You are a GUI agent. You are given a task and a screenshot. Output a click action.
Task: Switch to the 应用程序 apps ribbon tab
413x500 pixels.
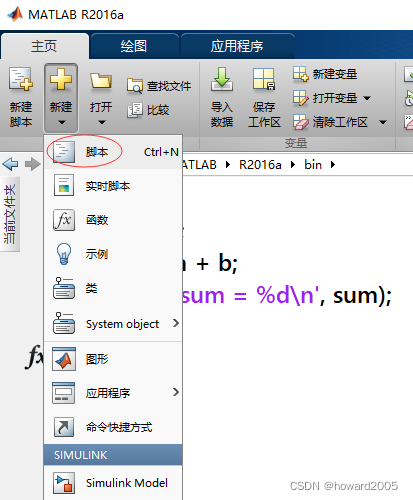pos(237,46)
